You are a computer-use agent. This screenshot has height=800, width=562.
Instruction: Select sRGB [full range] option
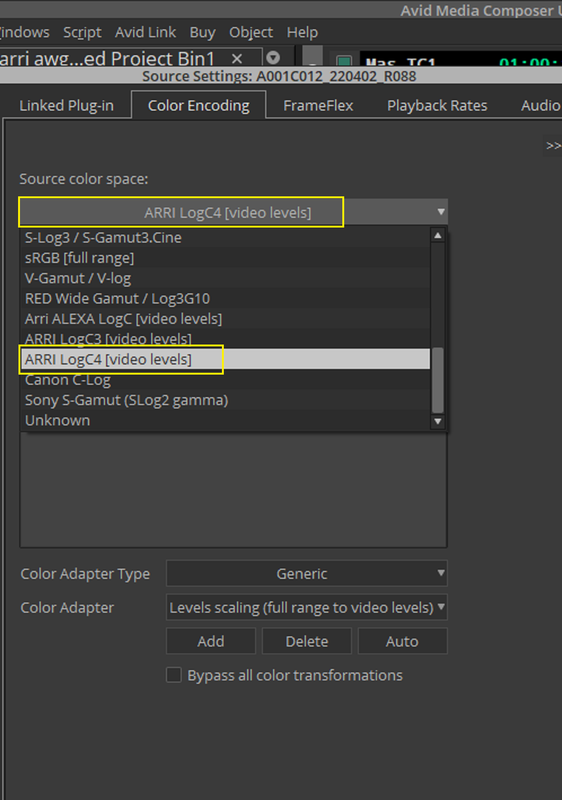tap(225, 258)
